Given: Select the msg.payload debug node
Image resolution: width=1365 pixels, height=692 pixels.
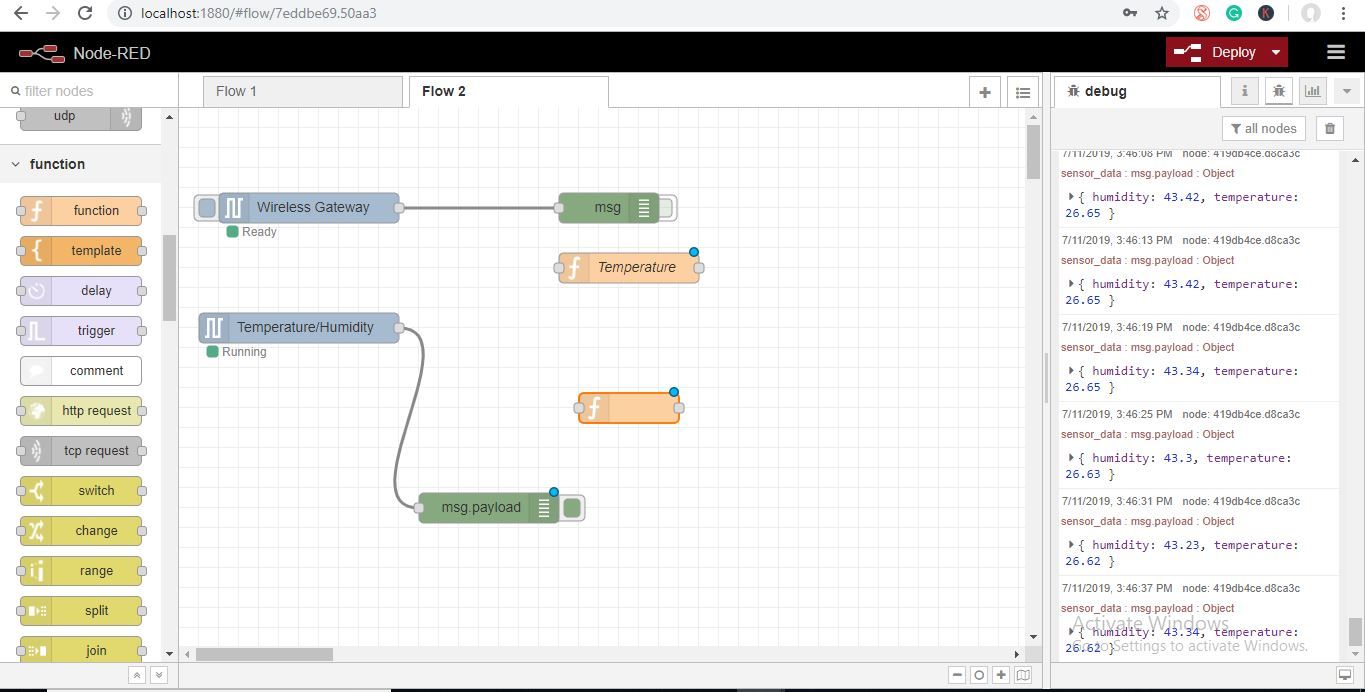Looking at the screenshot, I should [x=489, y=508].
